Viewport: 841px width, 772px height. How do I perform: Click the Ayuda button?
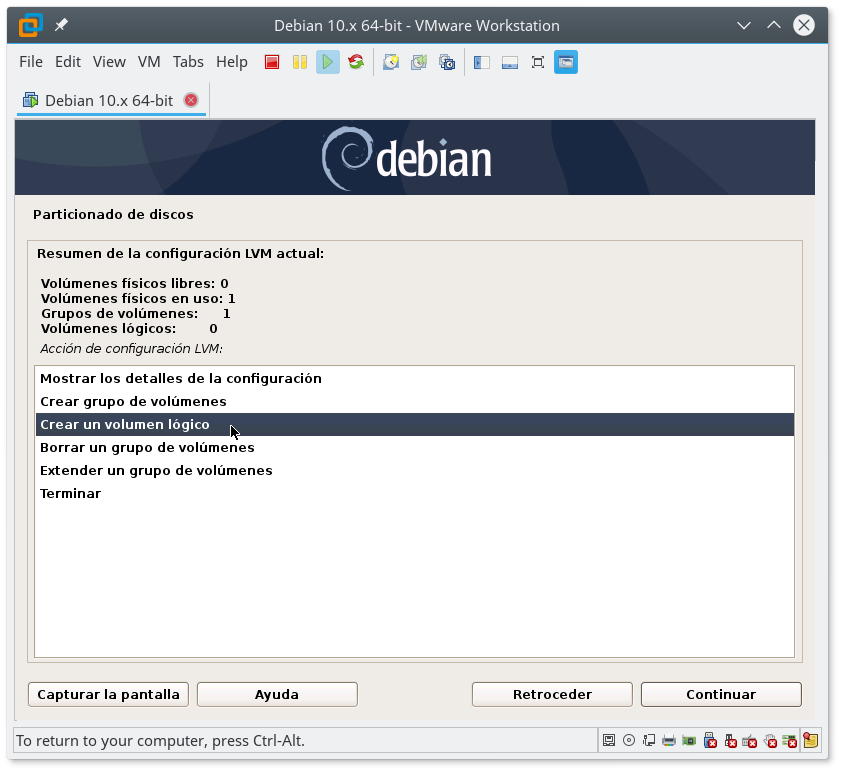point(277,695)
